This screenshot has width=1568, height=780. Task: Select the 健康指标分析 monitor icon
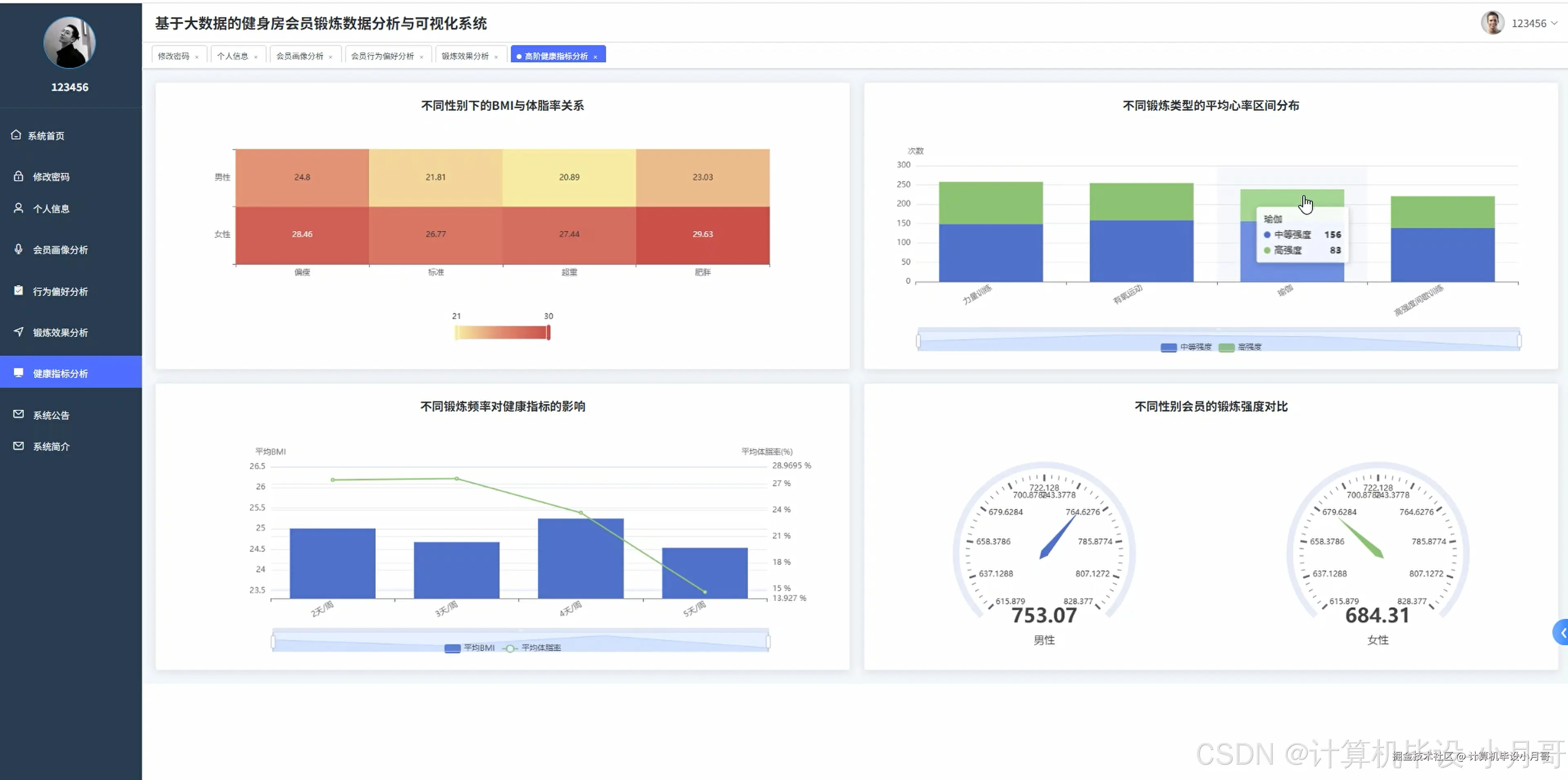coord(18,372)
